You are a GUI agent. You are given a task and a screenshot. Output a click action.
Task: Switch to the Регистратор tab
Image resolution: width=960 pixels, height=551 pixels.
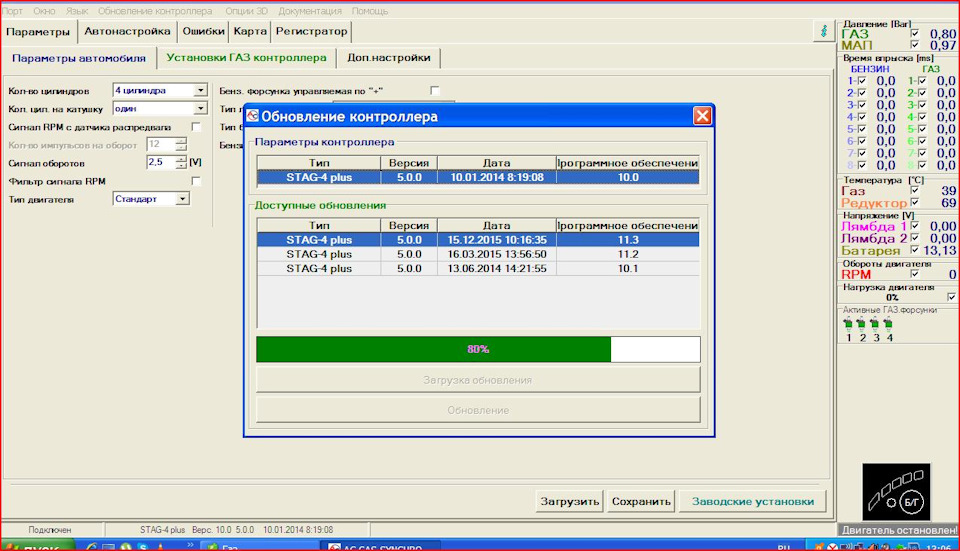click(311, 31)
